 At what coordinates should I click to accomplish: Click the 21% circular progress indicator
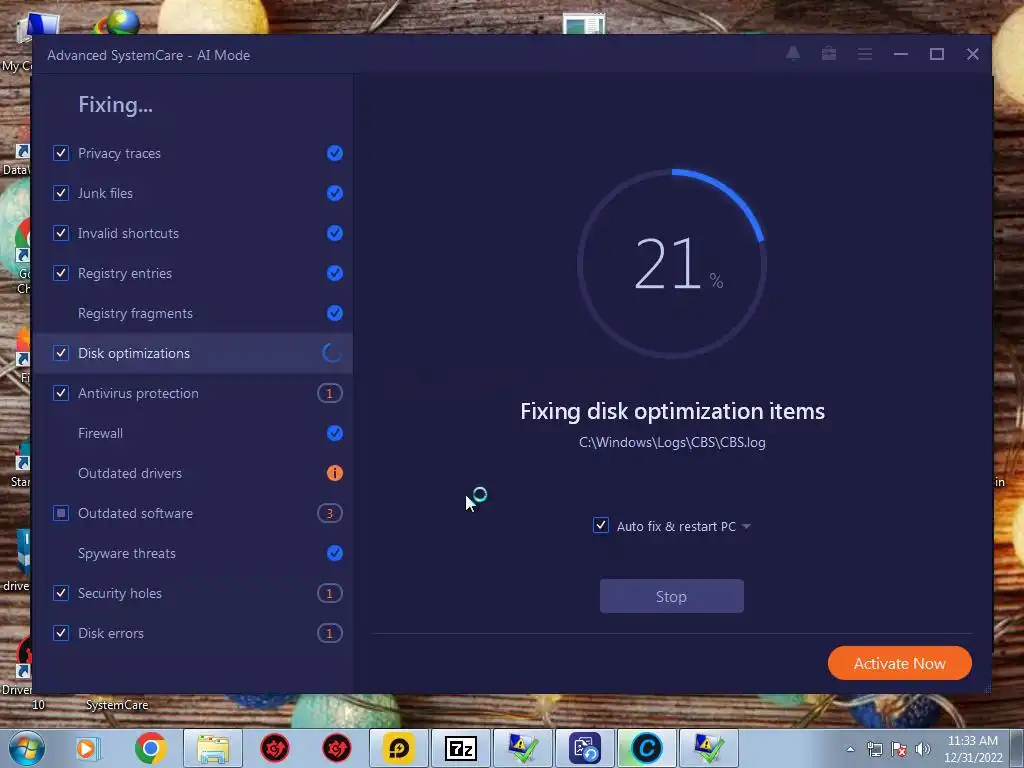coord(672,264)
